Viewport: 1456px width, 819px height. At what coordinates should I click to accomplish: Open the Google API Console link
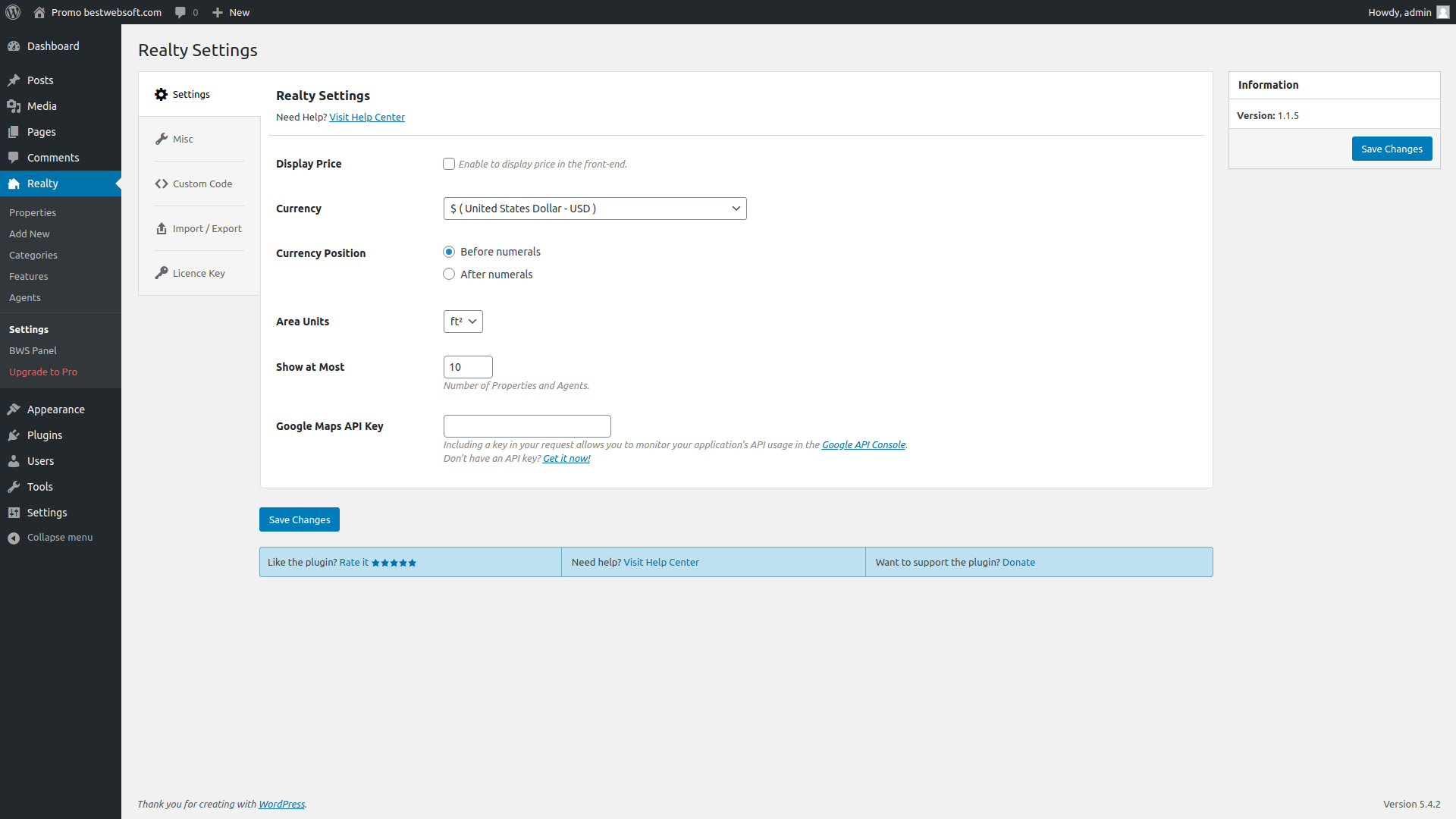[x=864, y=444]
